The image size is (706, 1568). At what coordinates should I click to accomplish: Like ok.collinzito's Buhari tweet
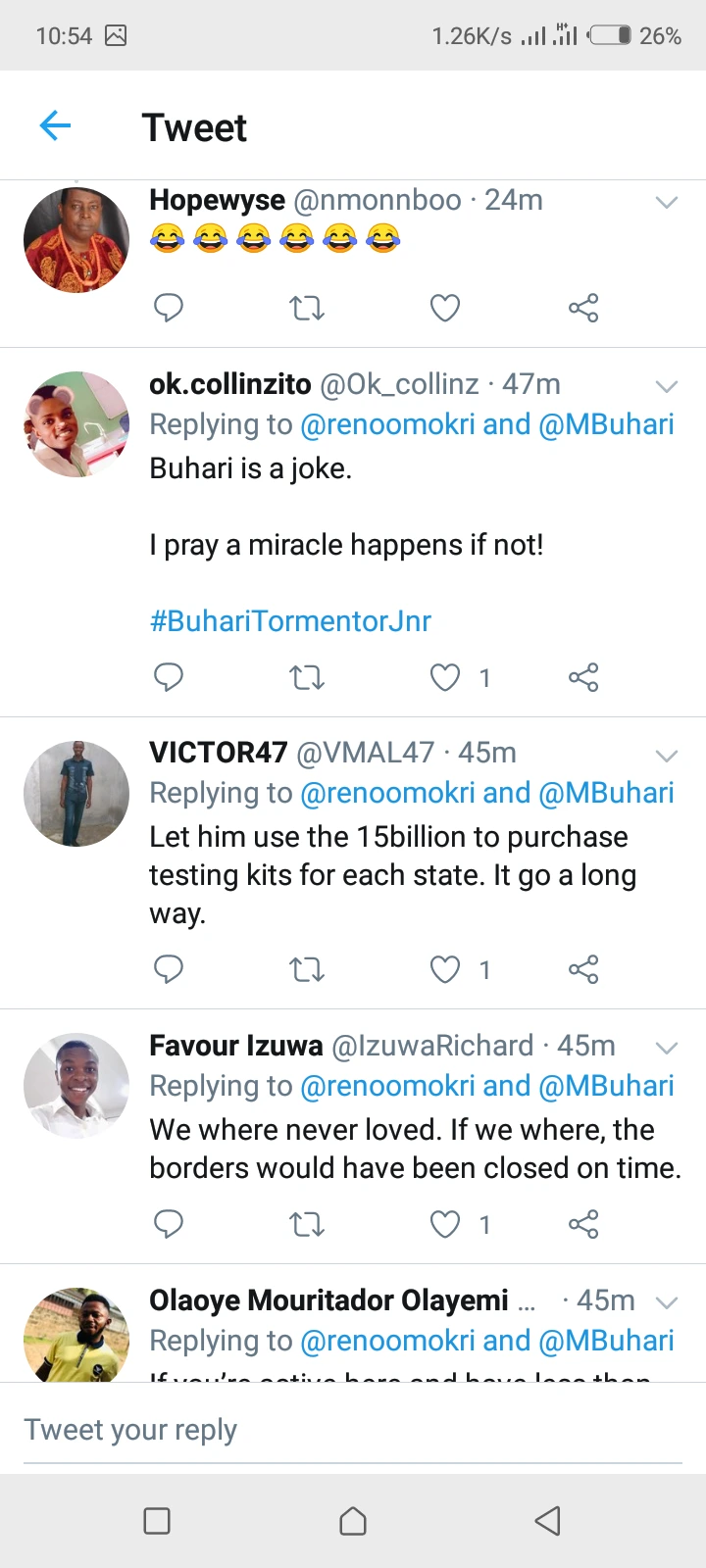pos(445,677)
